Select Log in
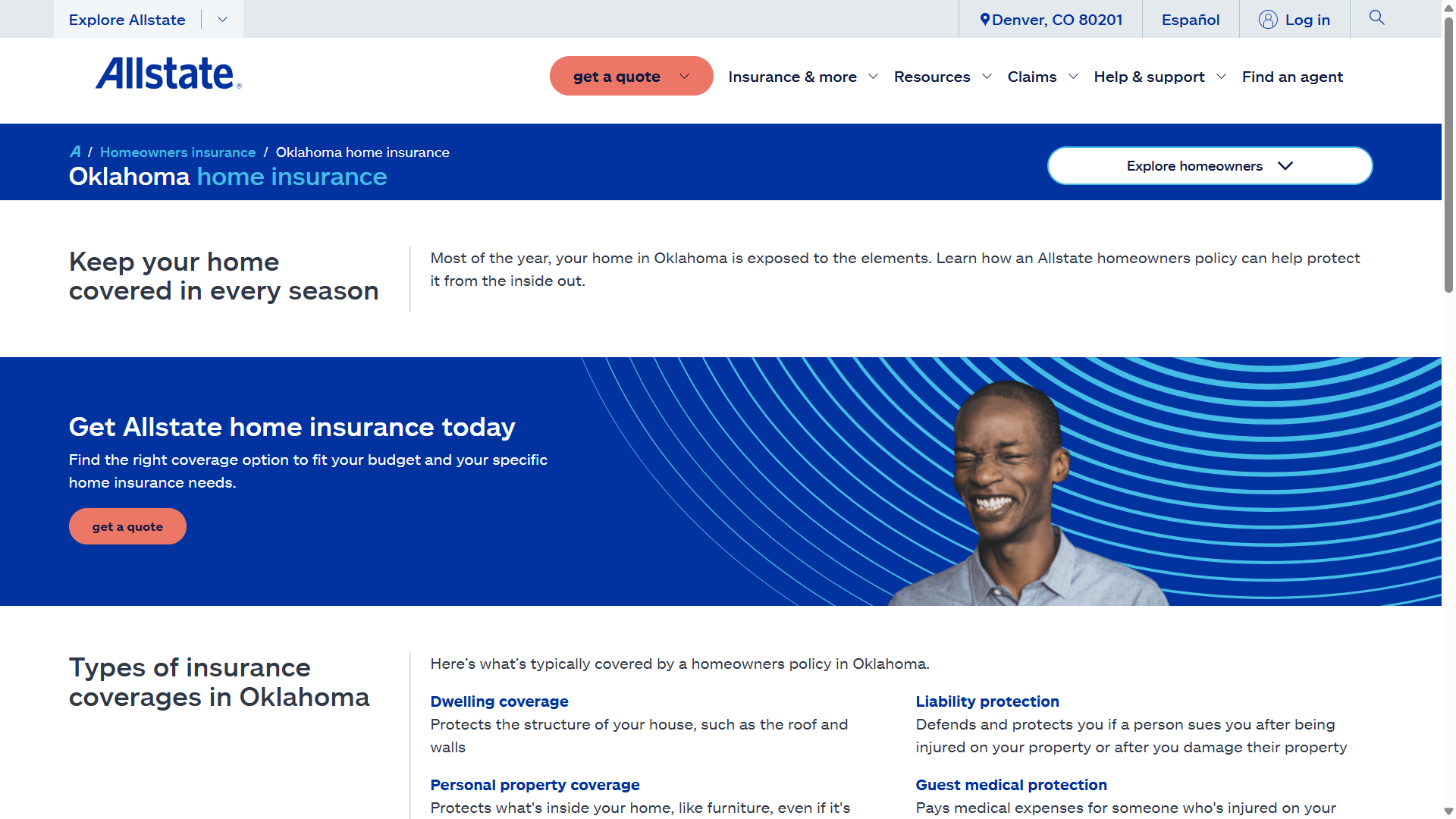 pos(1307,20)
